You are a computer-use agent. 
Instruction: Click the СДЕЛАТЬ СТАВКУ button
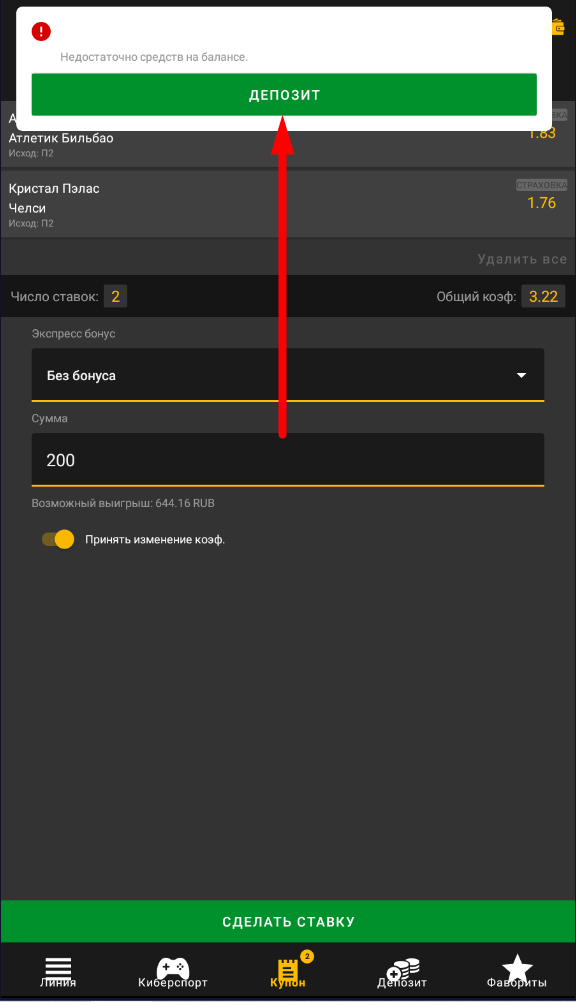click(x=288, y=921)
